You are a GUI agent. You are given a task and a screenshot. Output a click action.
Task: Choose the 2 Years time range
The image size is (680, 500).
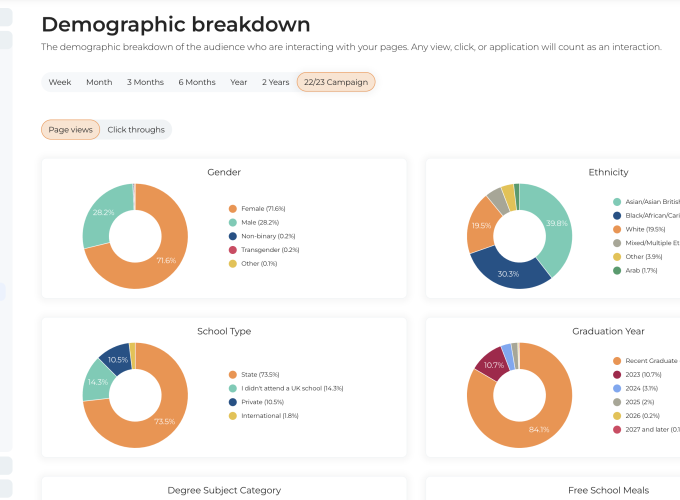pos(275,82)
